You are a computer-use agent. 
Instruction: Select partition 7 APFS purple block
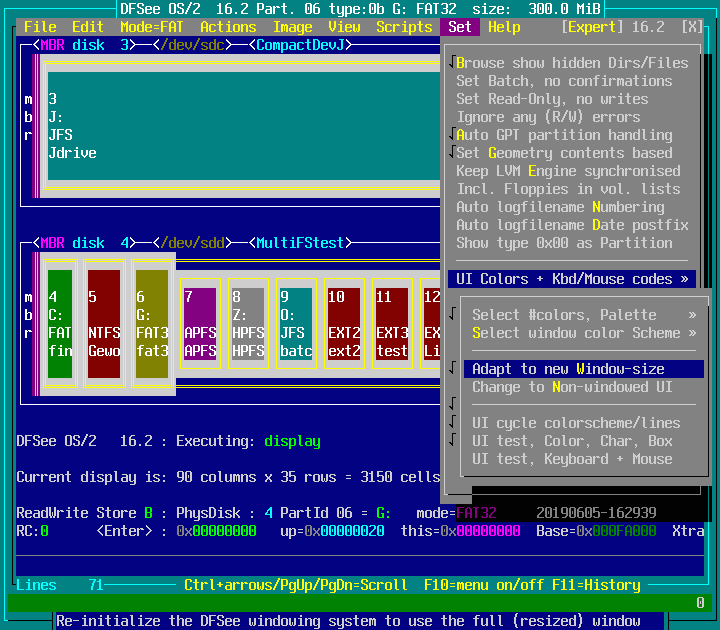[200, 324]
